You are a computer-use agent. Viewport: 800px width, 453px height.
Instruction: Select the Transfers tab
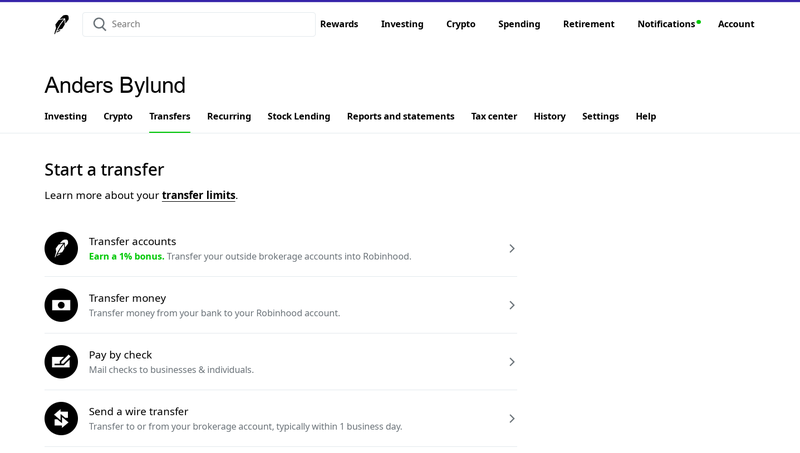(x=169, y=116)
